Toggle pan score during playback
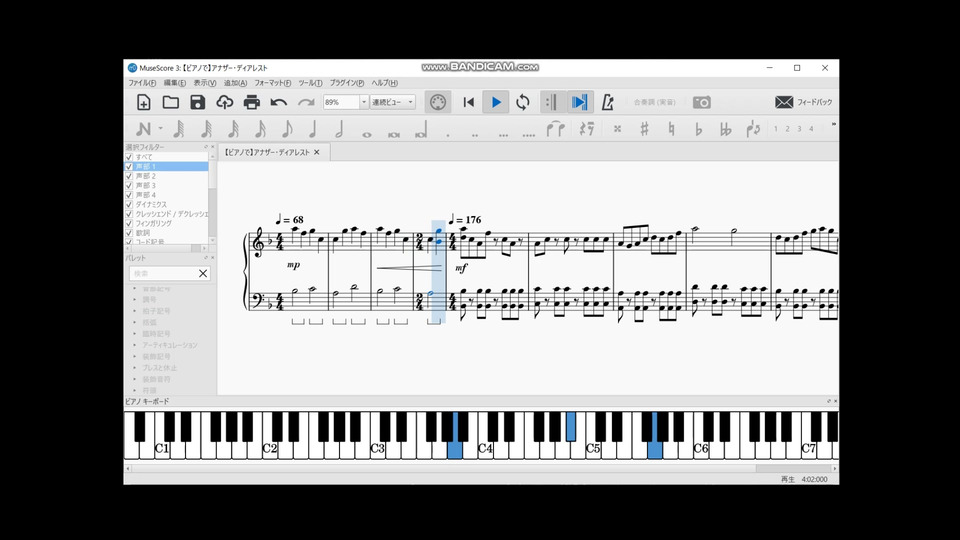This screenshot has height=540, width=960. (x=579, y=102)
